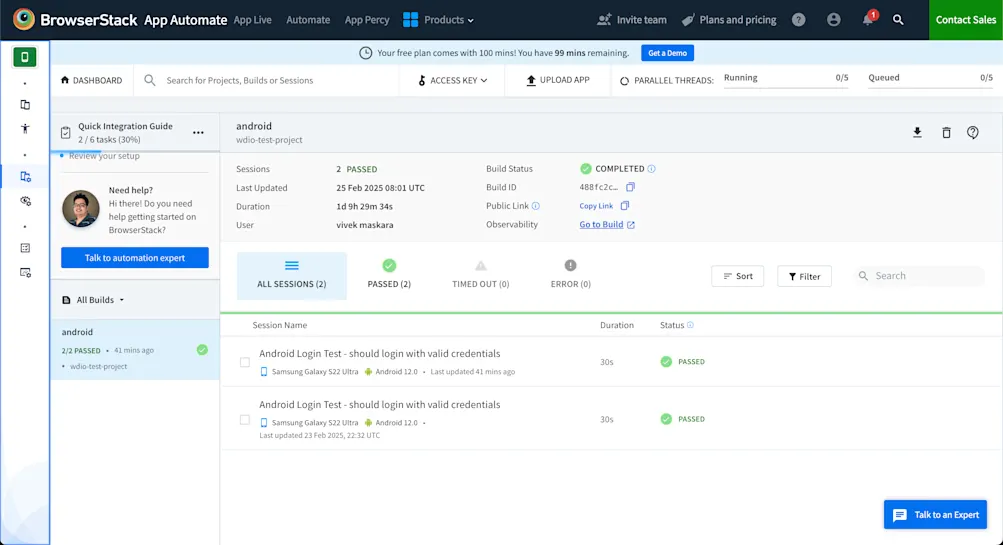Open the notifications bell icon
Screen dimensions: 1003x545
click(867, 20)
